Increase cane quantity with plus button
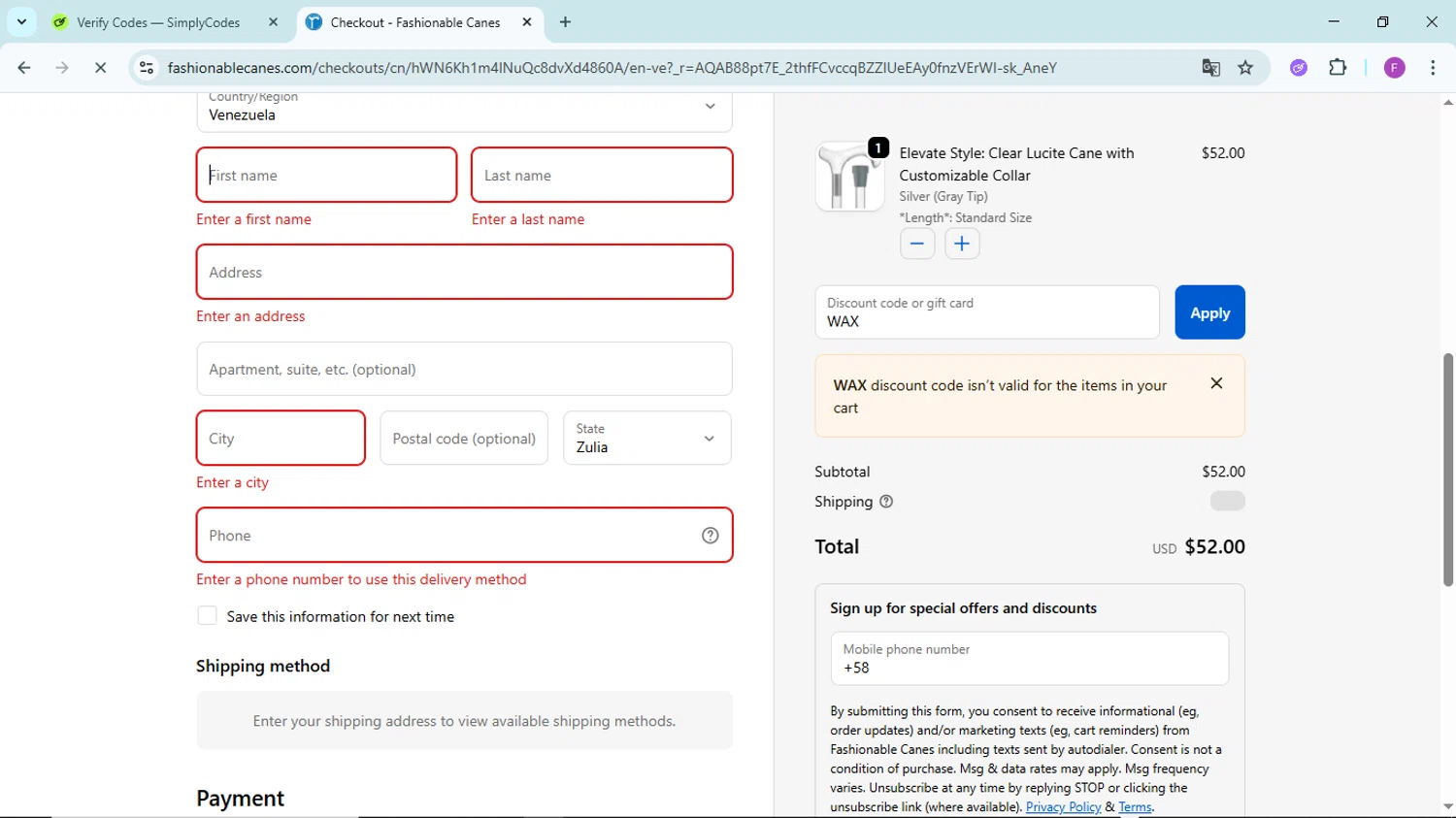This screenshot has width=1456, height=818. coord(962,244)
